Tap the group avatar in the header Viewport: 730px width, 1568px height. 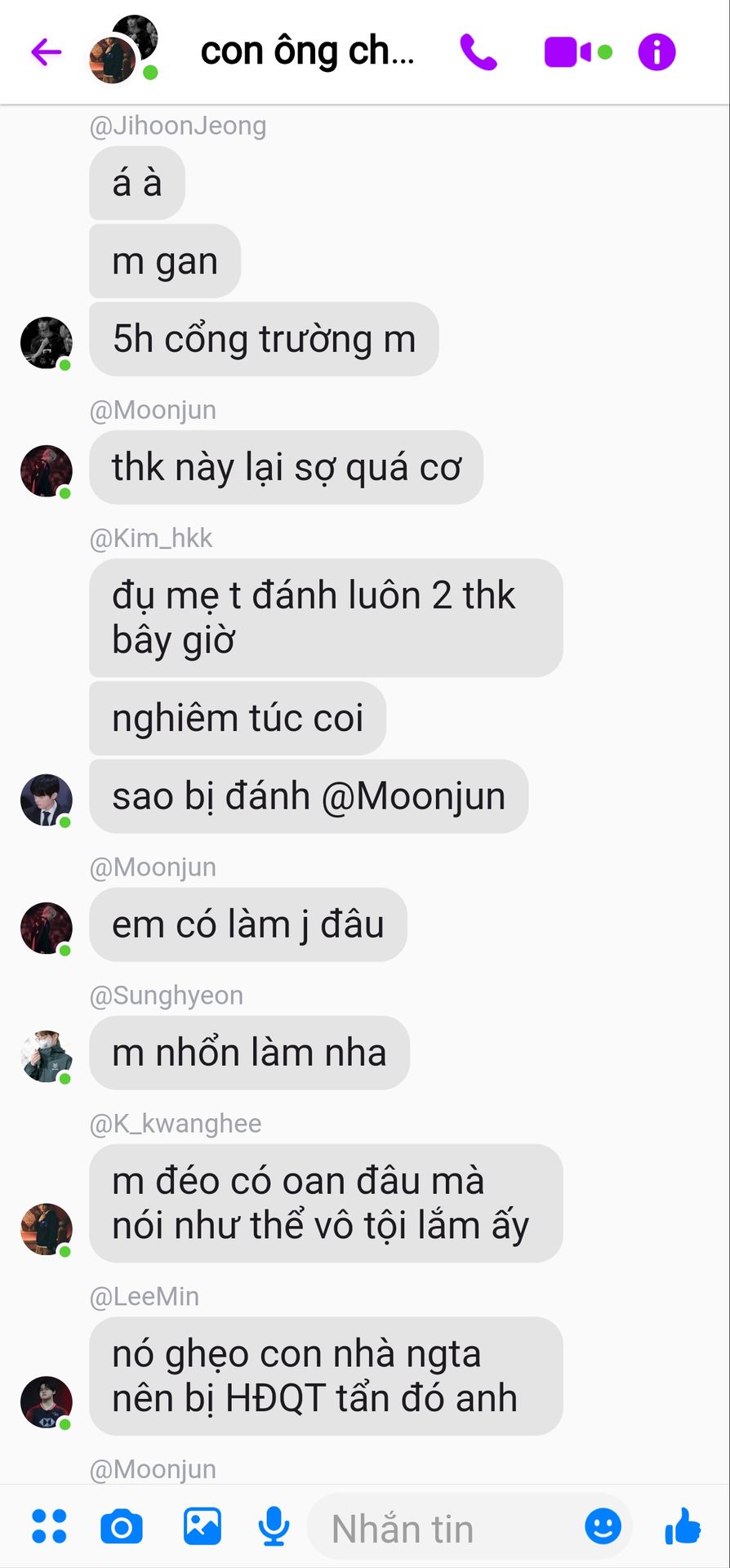pyautogui.click(x=123, y=50)
